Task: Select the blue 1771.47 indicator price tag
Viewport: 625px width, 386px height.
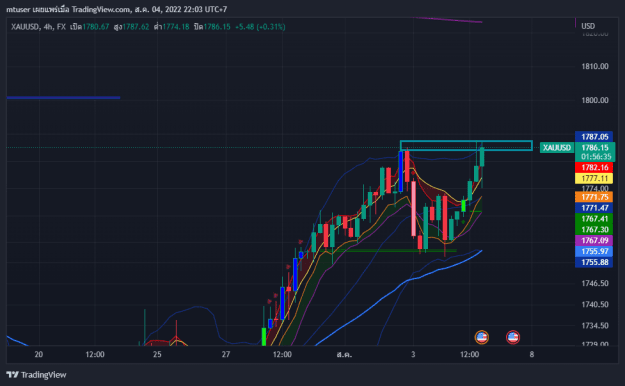Action: click(x=594, y=208)
